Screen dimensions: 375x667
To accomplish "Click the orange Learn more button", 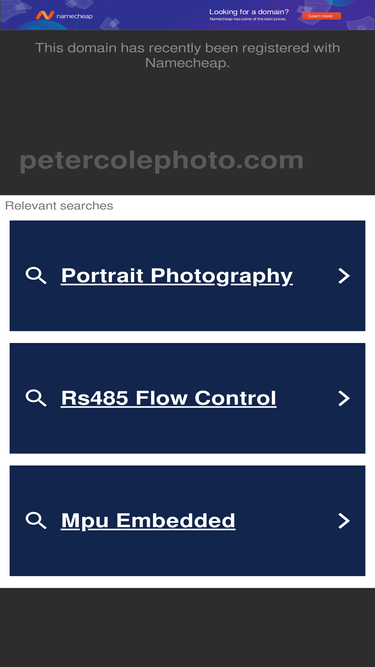I will (321, 16).
